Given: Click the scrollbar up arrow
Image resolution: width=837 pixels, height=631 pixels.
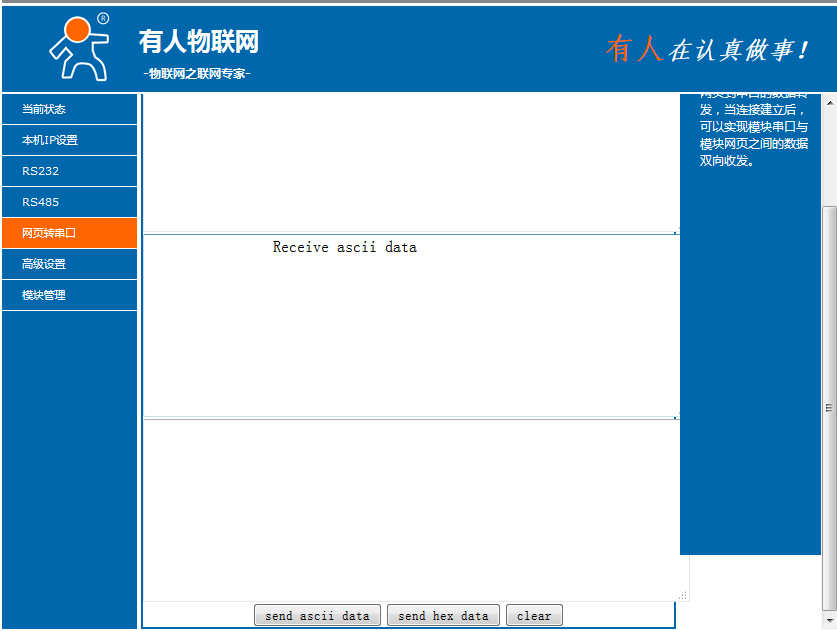Looking at the screenshot, I should (x=828, y=101).
